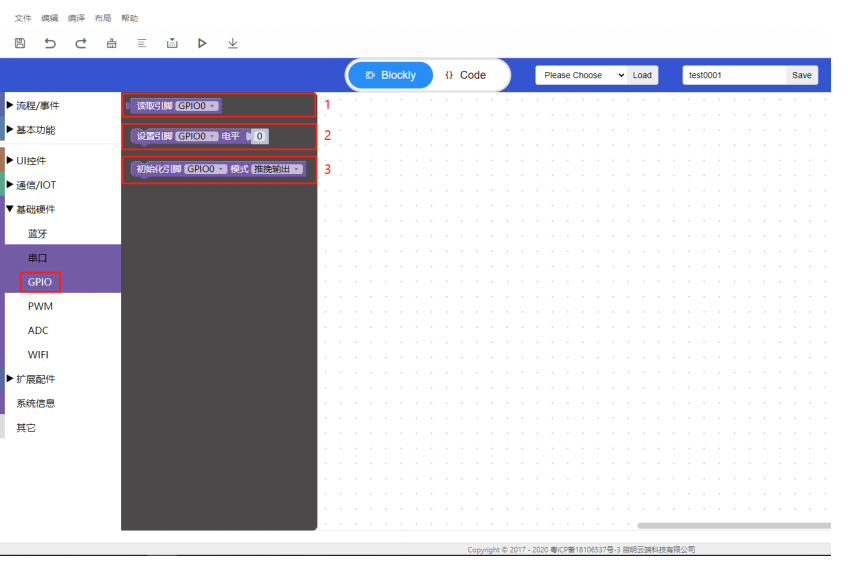Screen dimensions: 848x566
Task: Click the horizontal workspace scrollbar
Action: click(734, 525)
